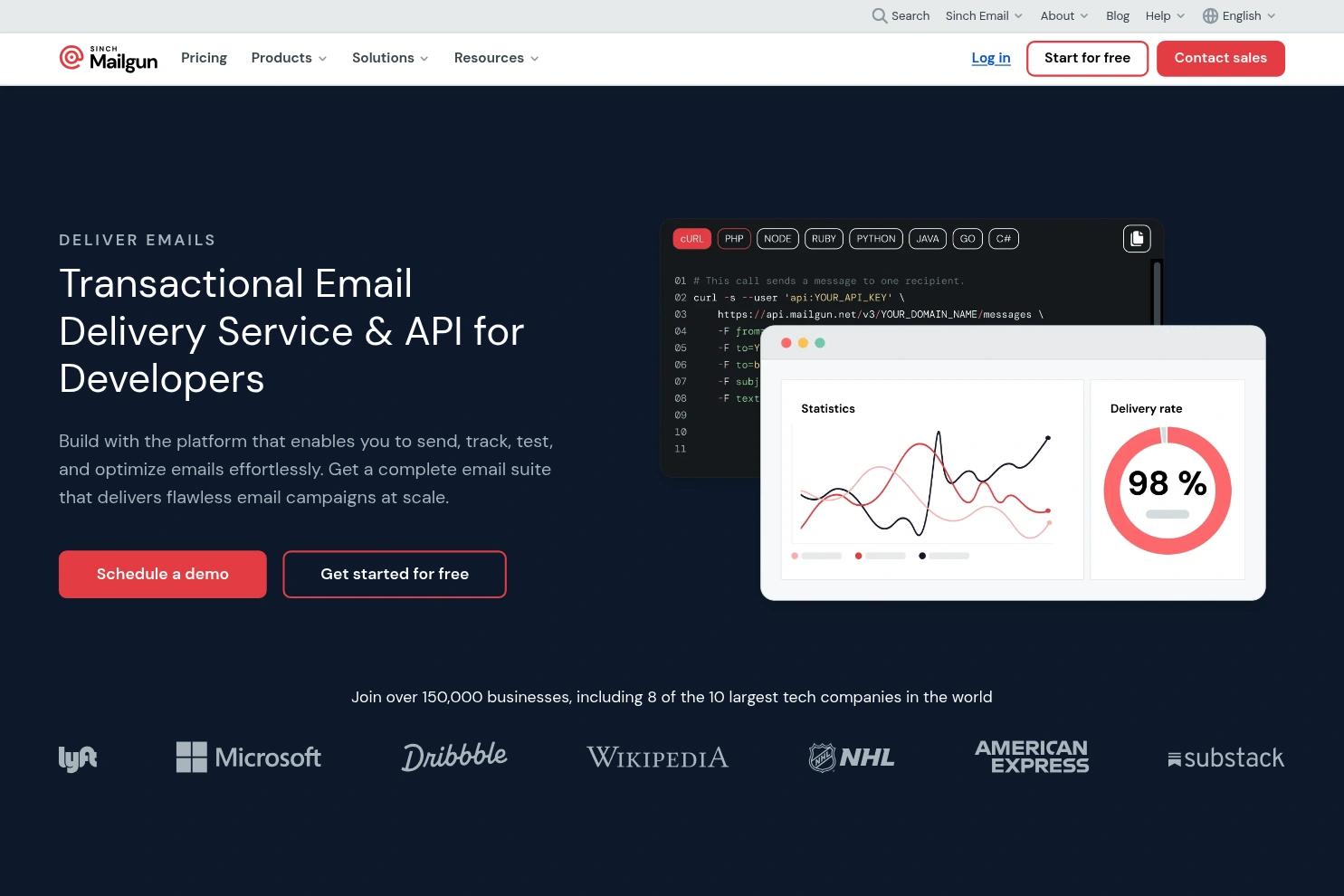The height and width of the screenshot is (896, 1344).
Task: Click the curl --user code line 02
Action: pos(798,297)
